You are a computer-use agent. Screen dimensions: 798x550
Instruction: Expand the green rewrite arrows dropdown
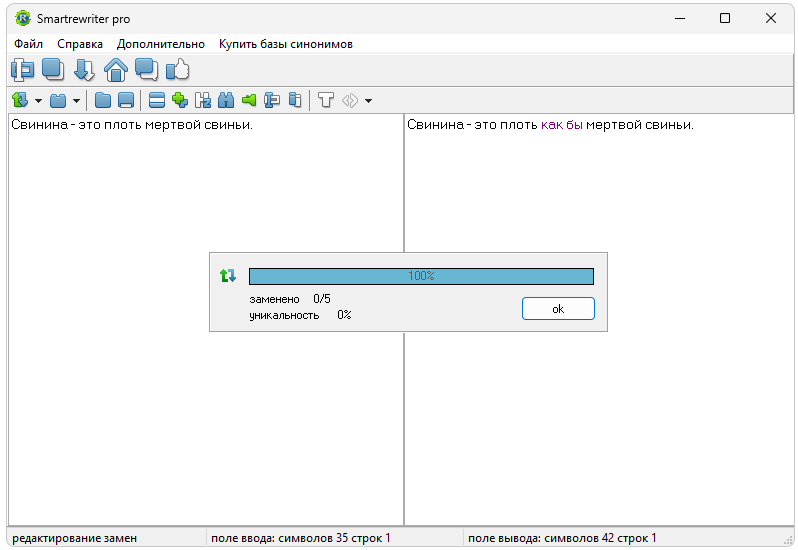tap(38, 101)
